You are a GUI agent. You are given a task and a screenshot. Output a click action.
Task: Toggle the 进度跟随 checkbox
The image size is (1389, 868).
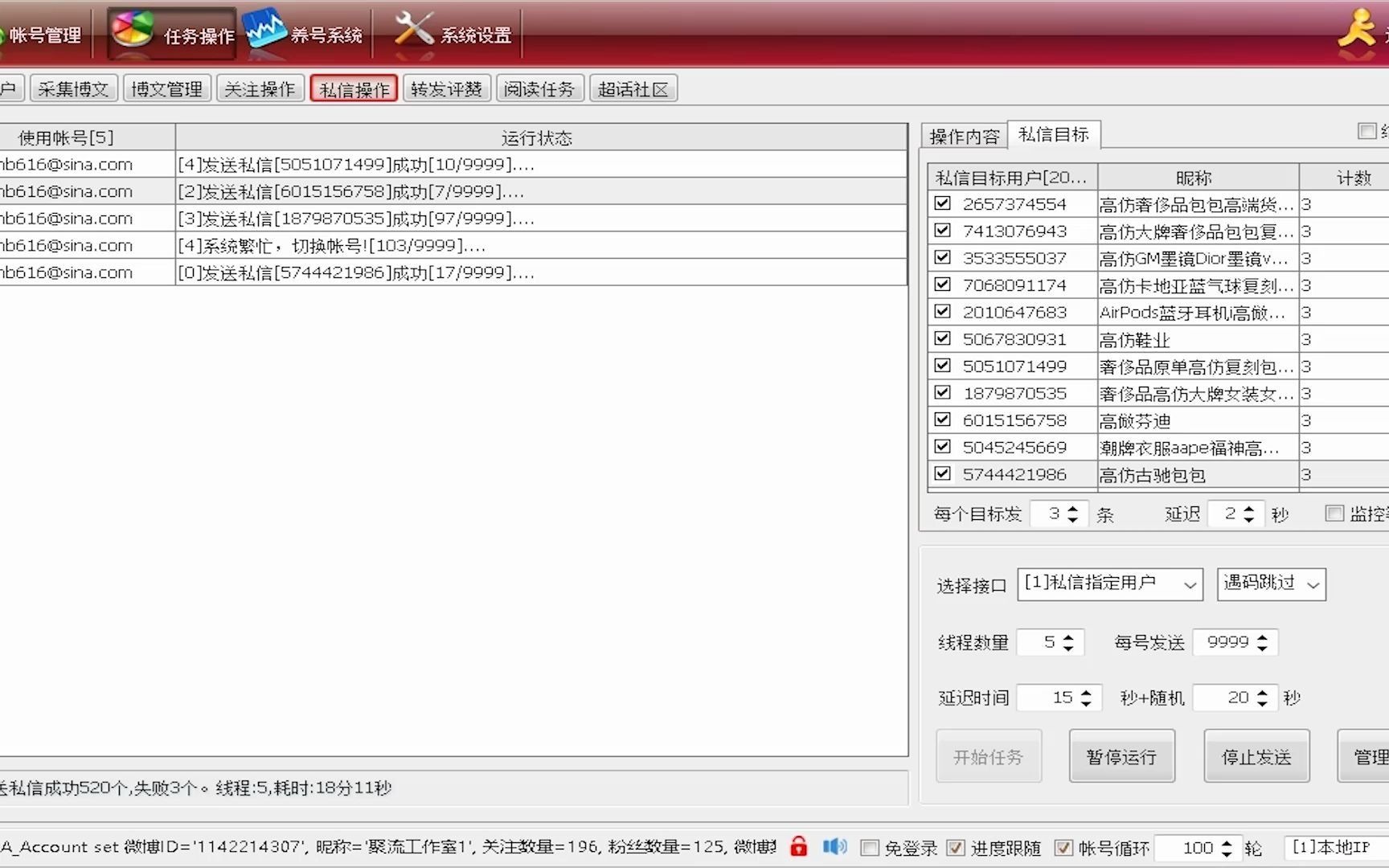[x=956, y=847]
